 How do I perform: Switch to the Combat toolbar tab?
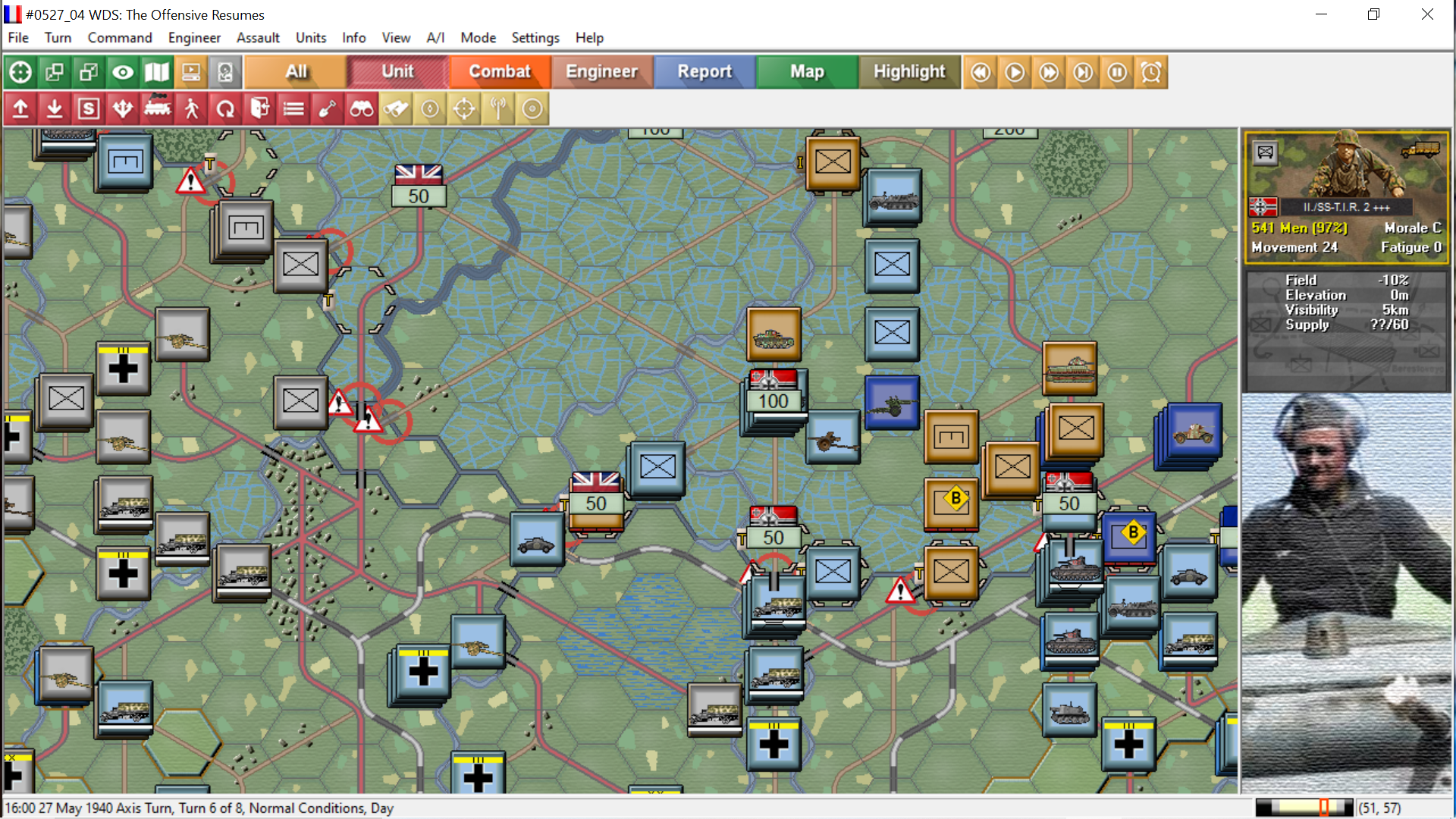coord(500,72)
